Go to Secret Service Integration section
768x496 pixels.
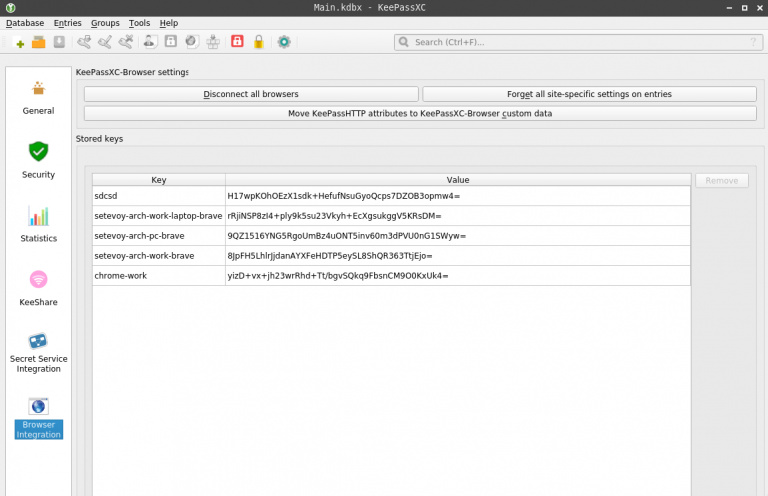38,352
